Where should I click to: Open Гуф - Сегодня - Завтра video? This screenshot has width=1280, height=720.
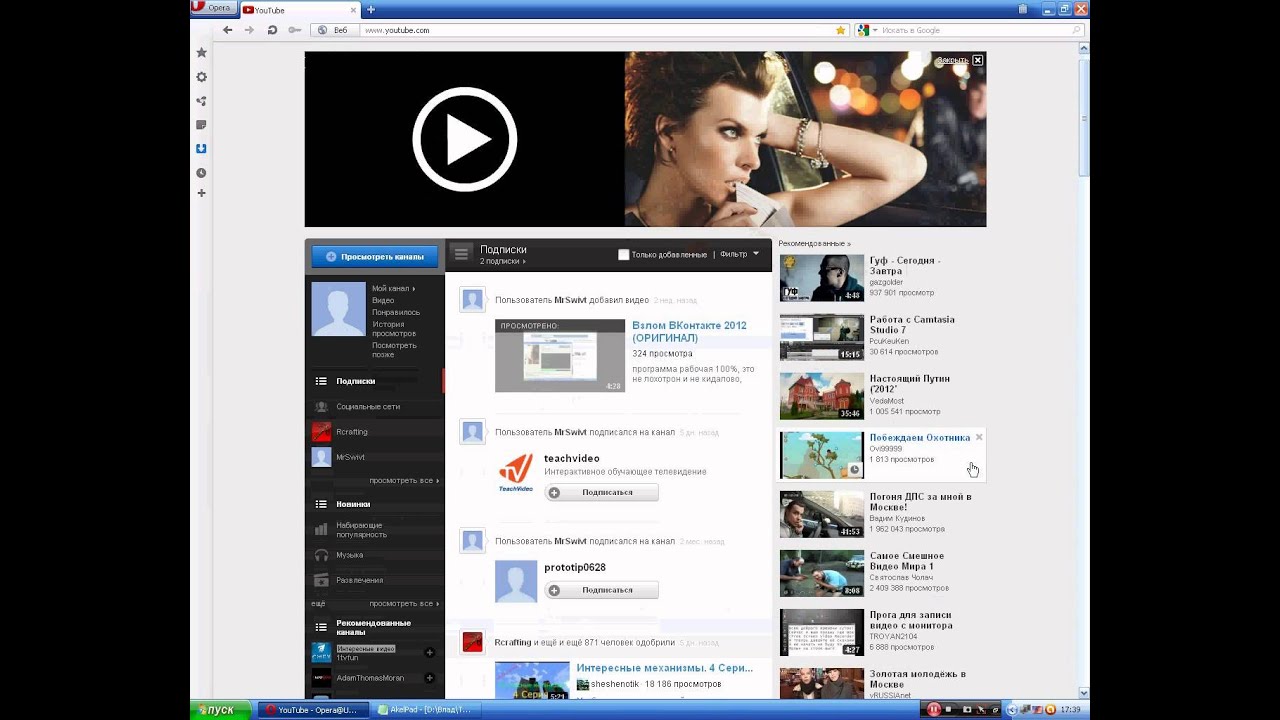pyautogui.click(x=904, y=265)
